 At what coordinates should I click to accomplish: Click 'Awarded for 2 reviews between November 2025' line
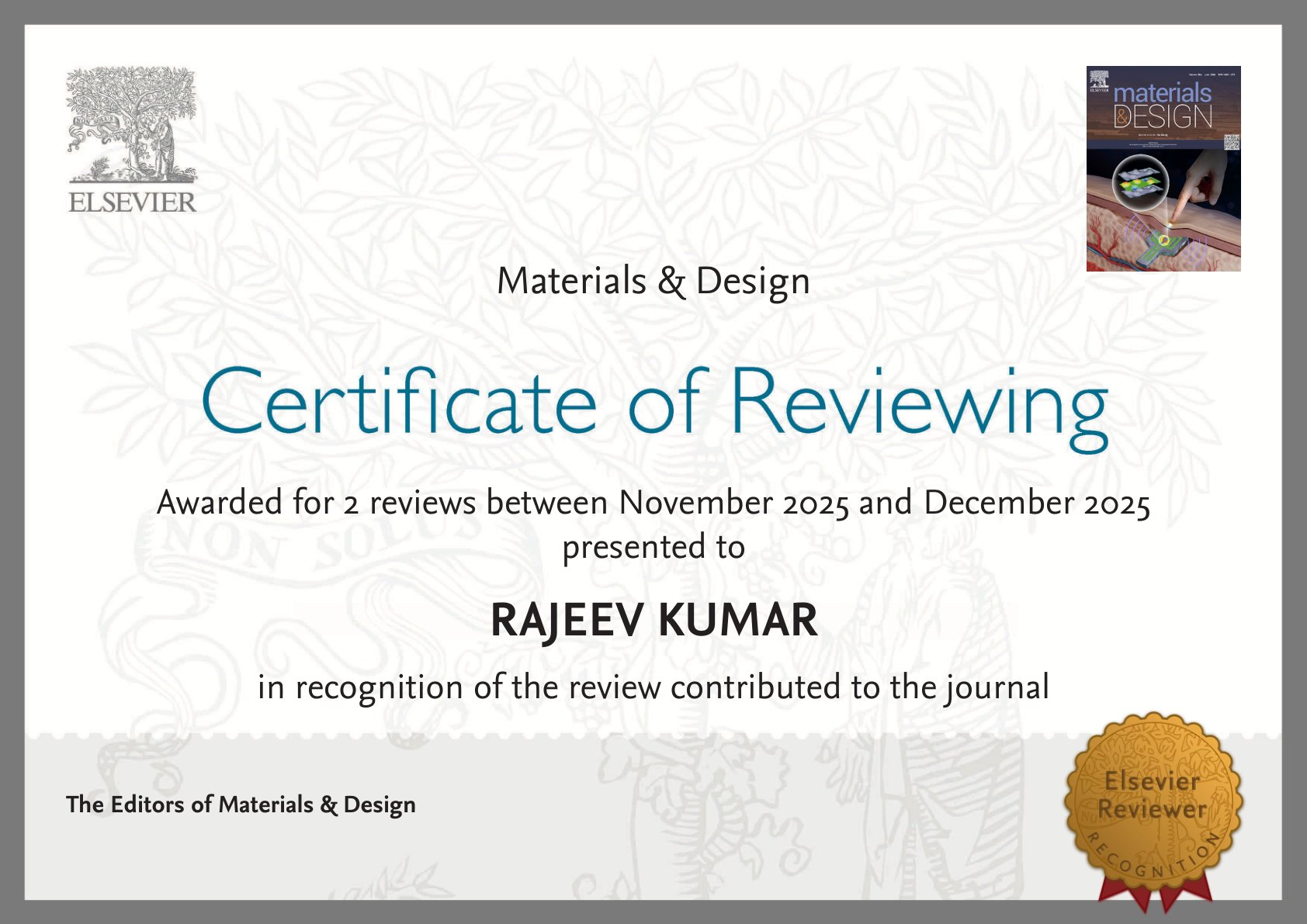pyautogui.click(x=653, y=503)
